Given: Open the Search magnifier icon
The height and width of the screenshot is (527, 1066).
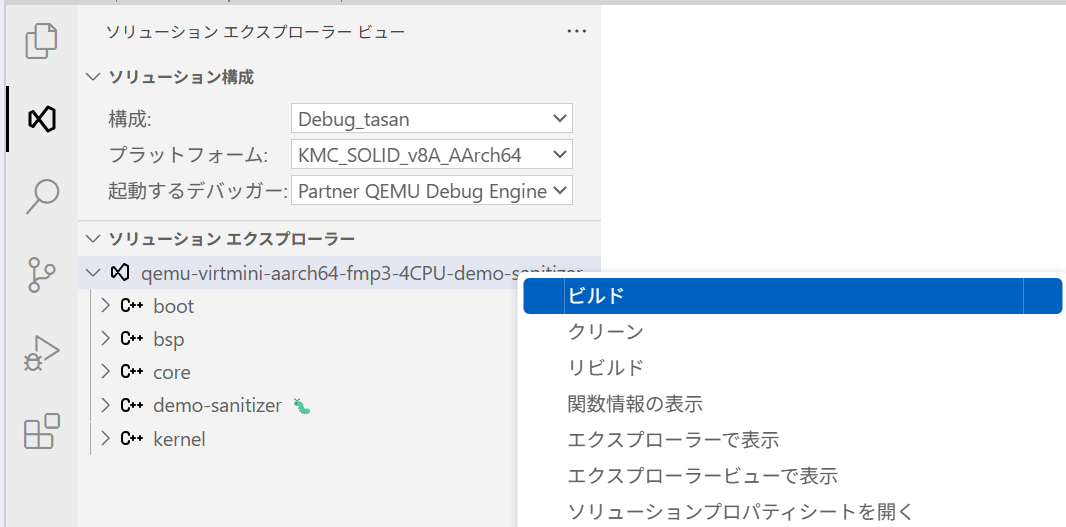Looking at the screenshot, I should tap(41, 196).
